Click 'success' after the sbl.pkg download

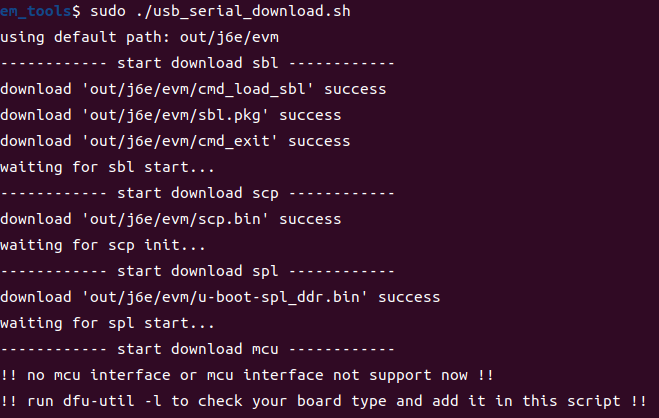[x=314, y=115]
